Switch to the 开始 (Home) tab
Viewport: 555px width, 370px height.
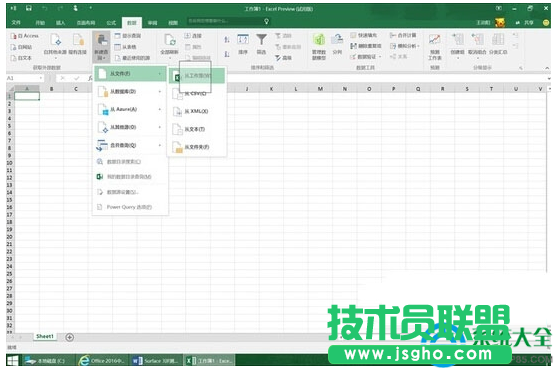(40, 23)
